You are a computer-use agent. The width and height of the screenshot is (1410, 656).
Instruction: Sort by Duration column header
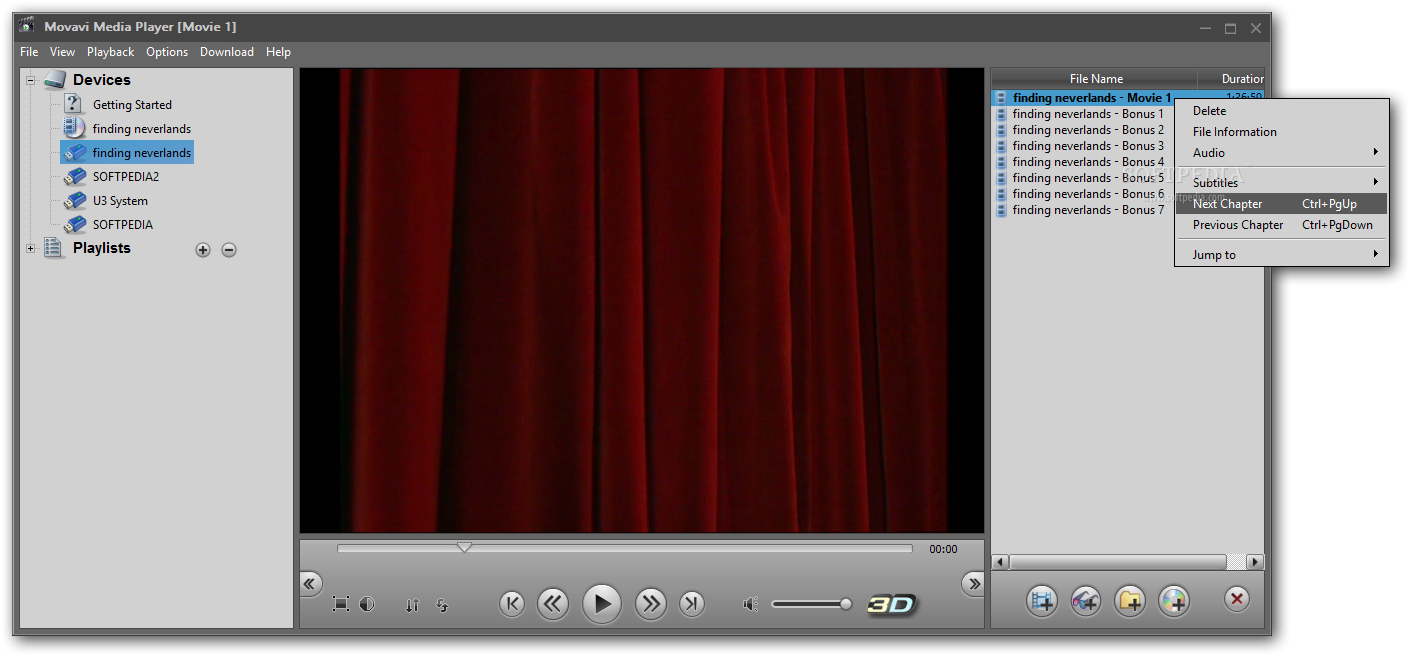pos(1232,79)
